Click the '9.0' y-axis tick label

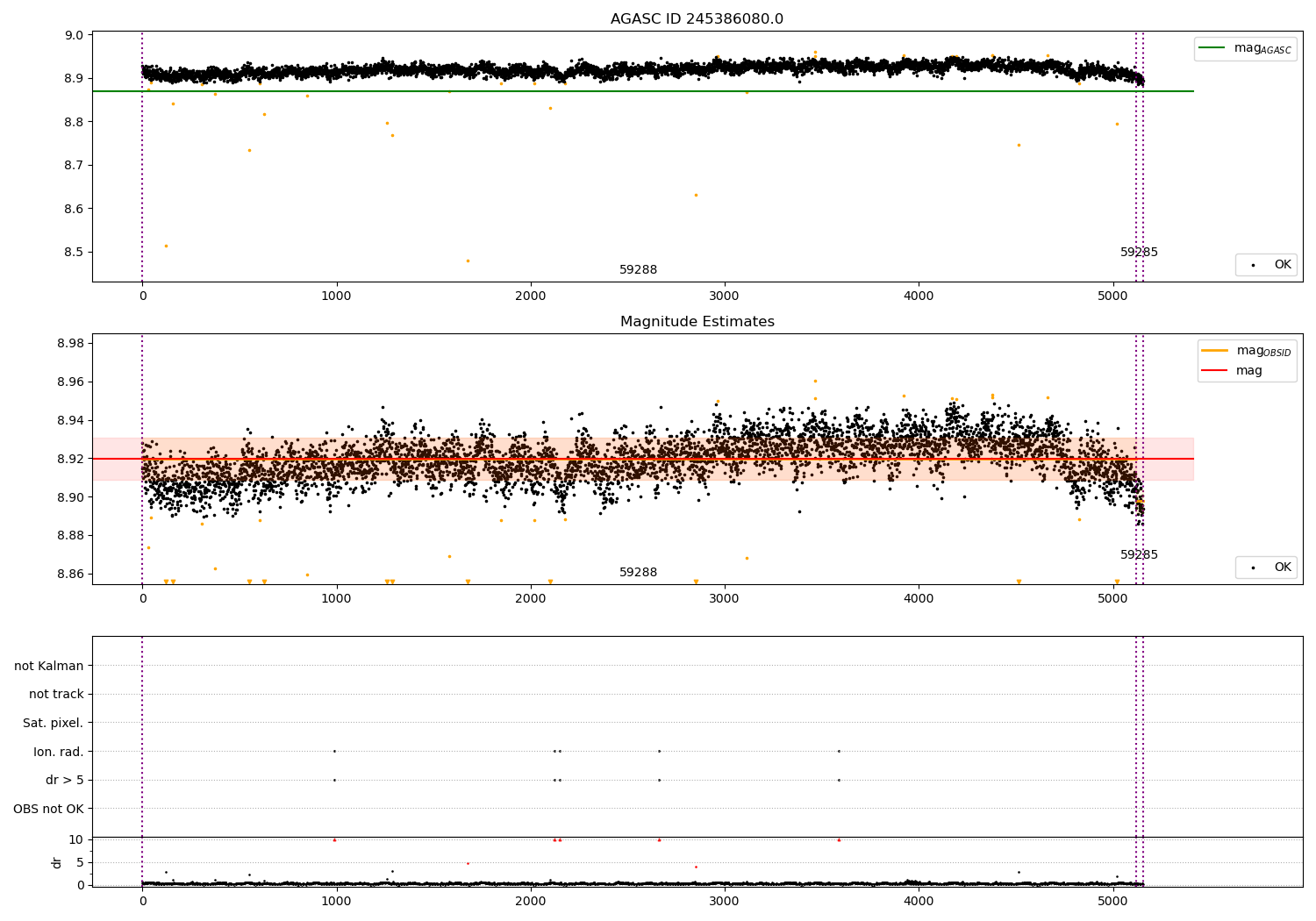[x=74, y=36]
